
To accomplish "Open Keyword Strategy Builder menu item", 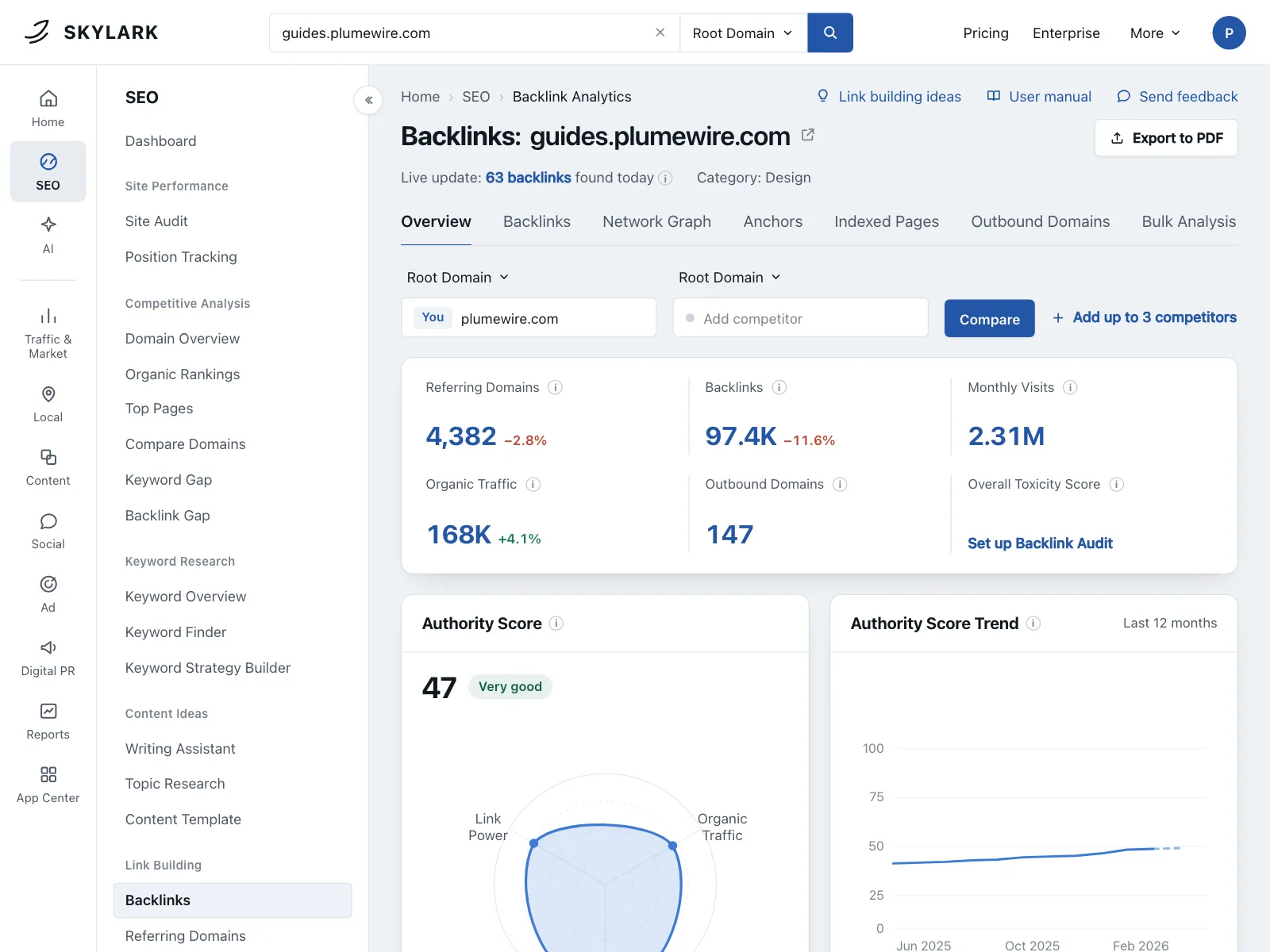I will point(208,668).
